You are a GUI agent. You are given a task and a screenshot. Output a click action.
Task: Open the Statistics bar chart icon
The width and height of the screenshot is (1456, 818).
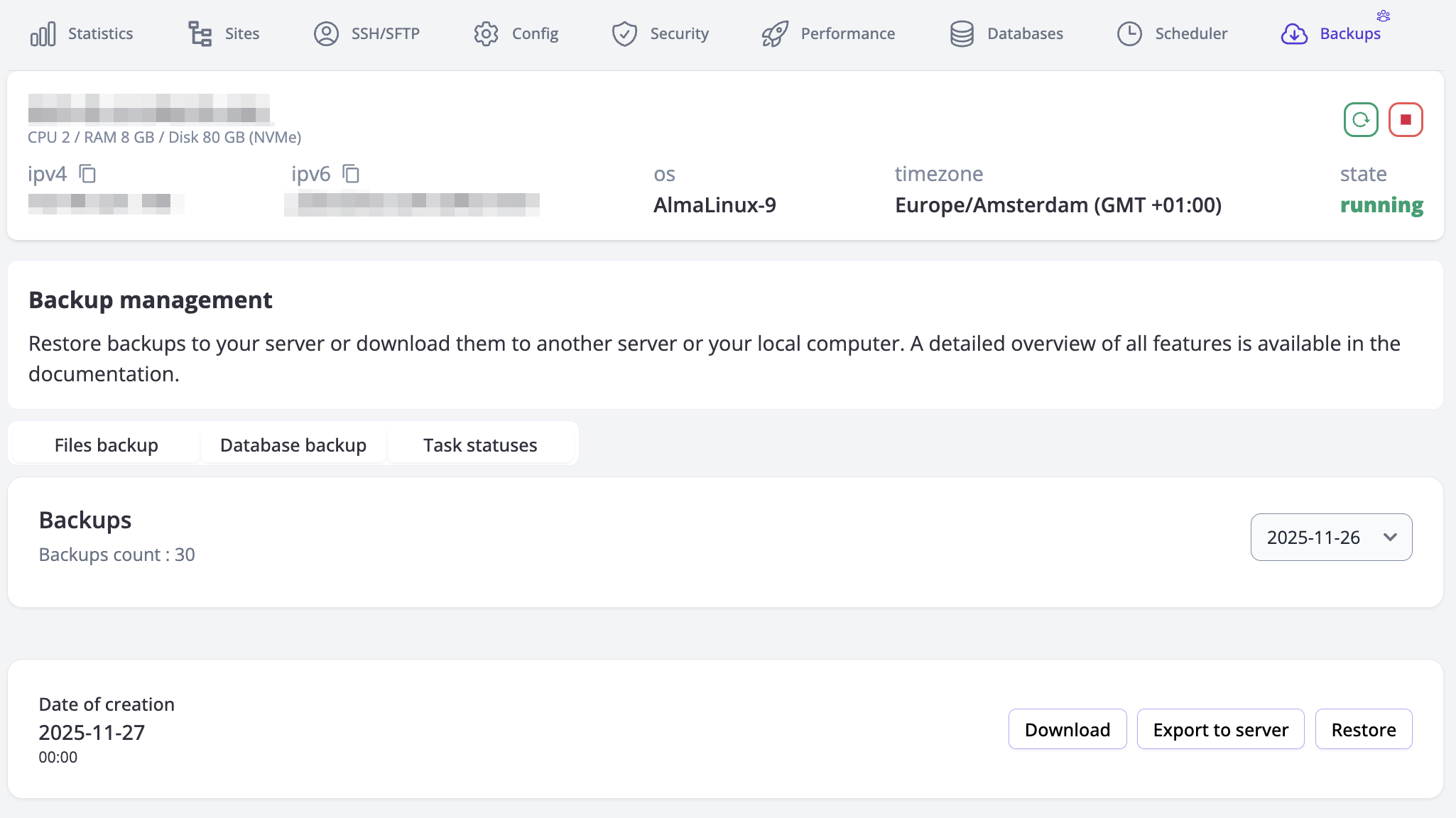click(43, 33)
